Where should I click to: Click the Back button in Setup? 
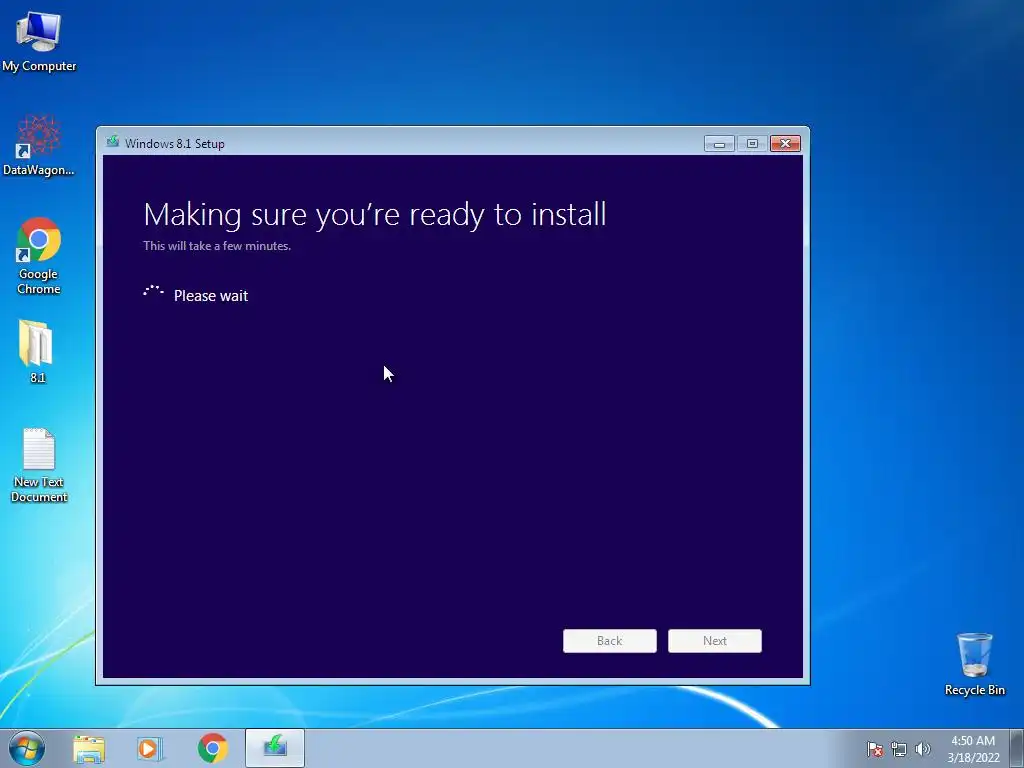(x=609, y=641)
